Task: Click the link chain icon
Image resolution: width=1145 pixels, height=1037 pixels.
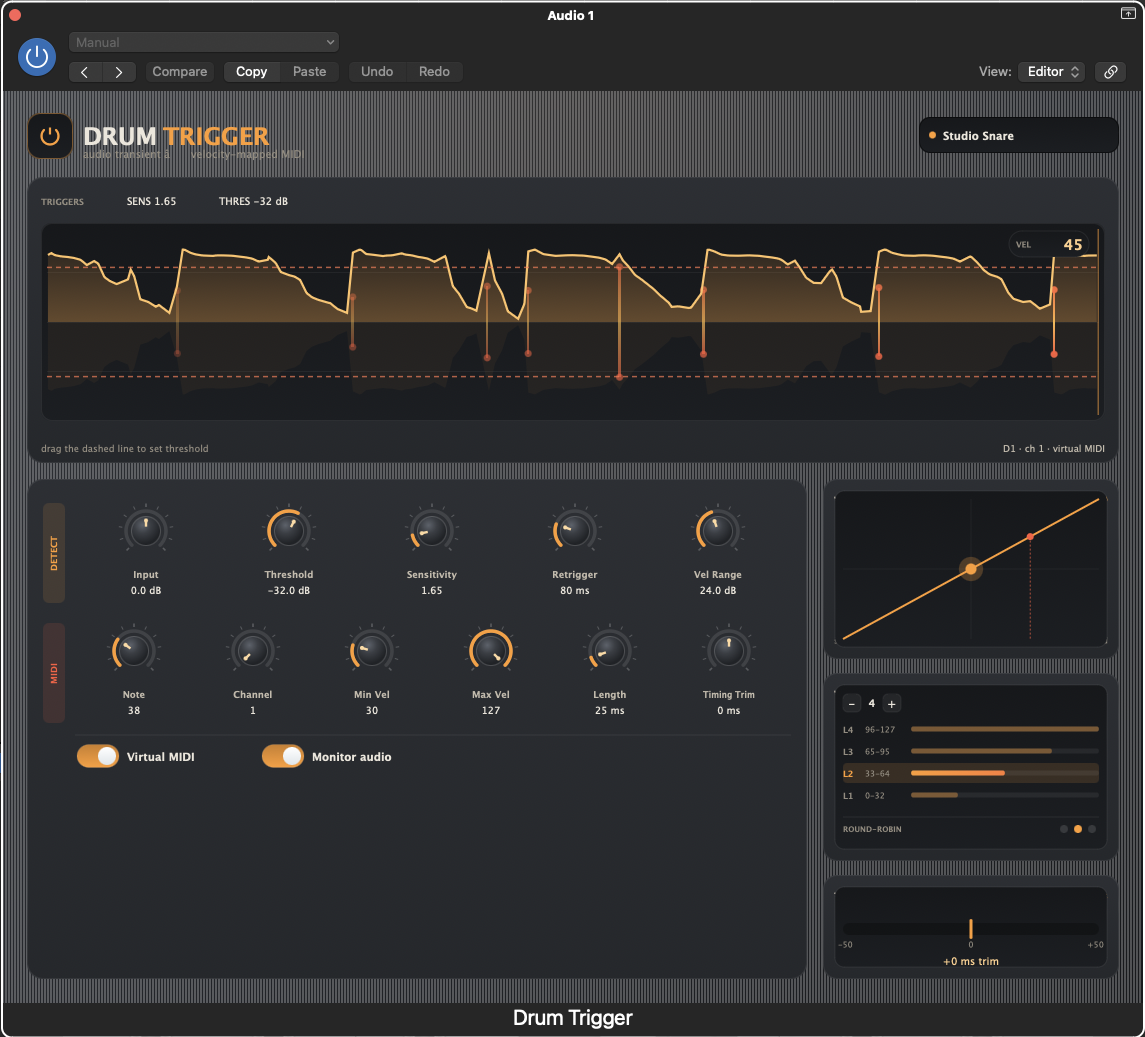Action: tap(1110, 72)
